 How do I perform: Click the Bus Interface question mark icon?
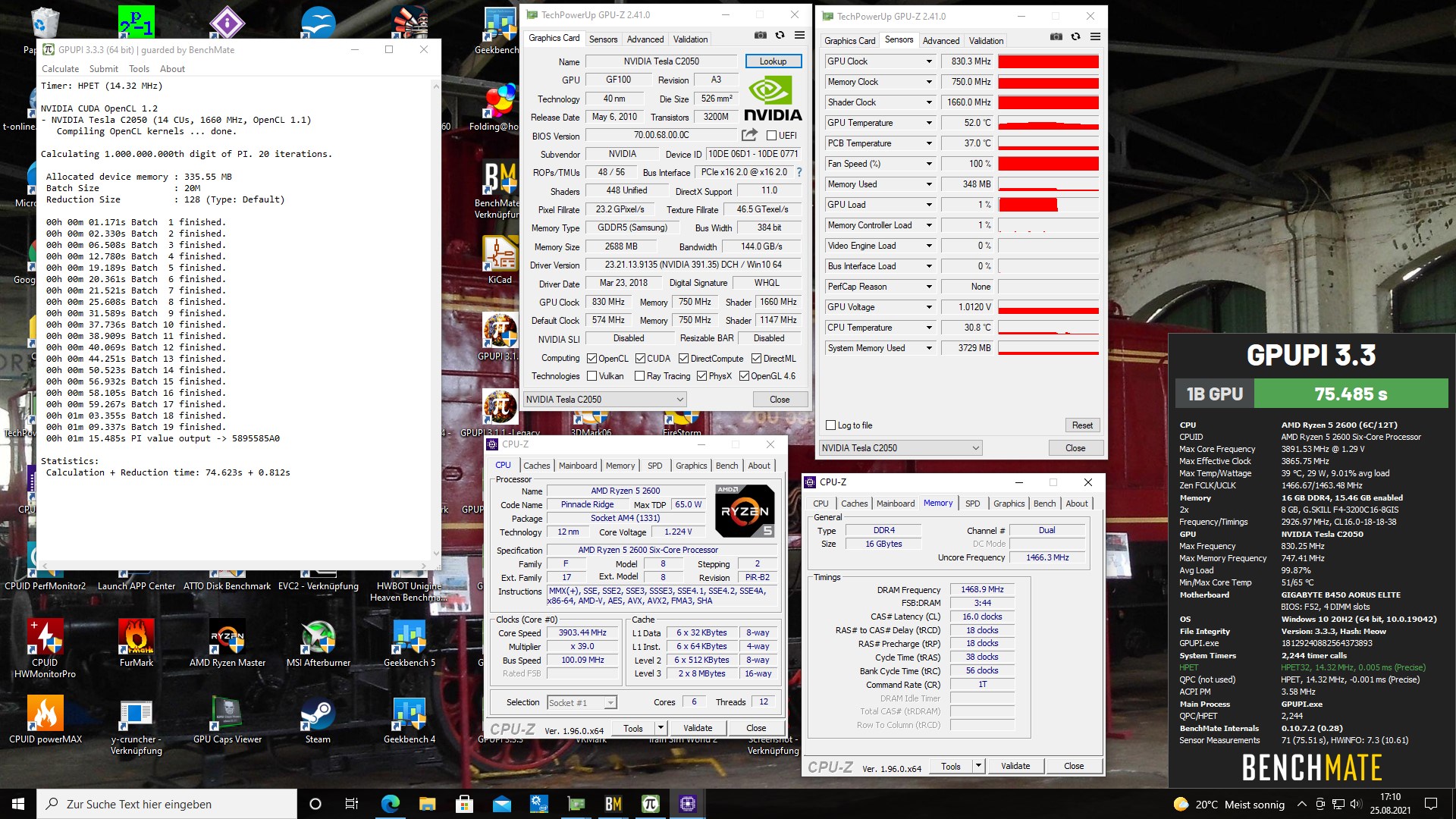click(x=799, y=172)
